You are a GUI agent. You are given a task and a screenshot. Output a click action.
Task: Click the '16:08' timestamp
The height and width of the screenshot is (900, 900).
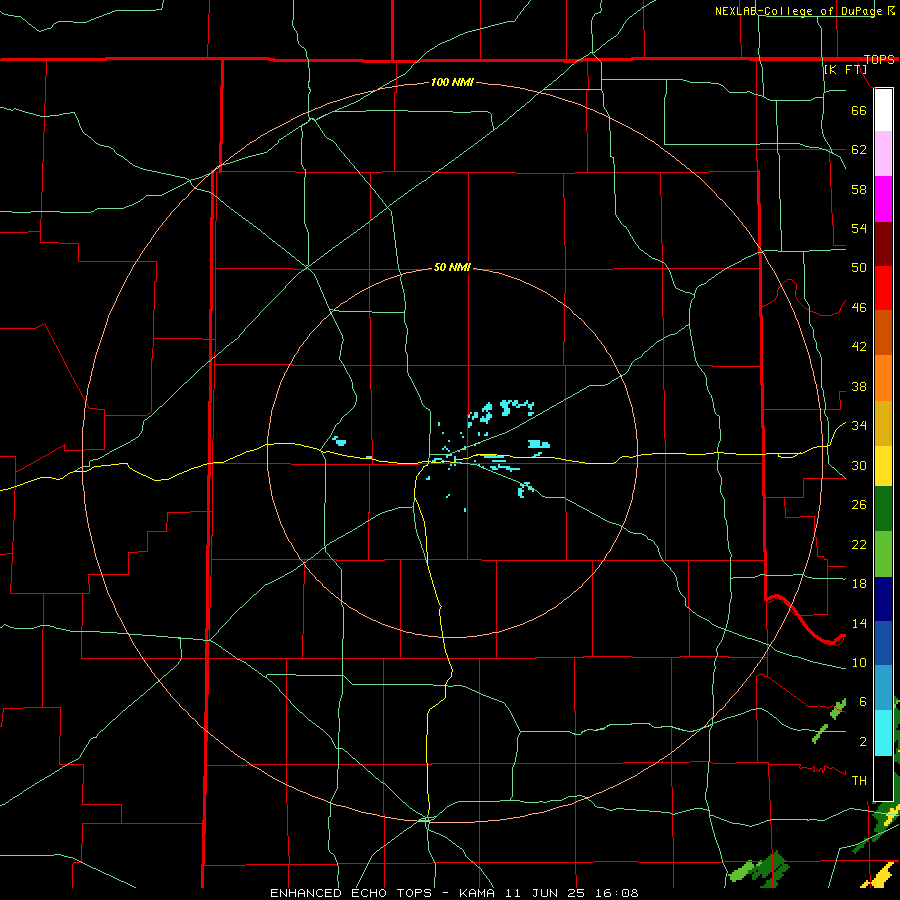click(x=616, y=893)
